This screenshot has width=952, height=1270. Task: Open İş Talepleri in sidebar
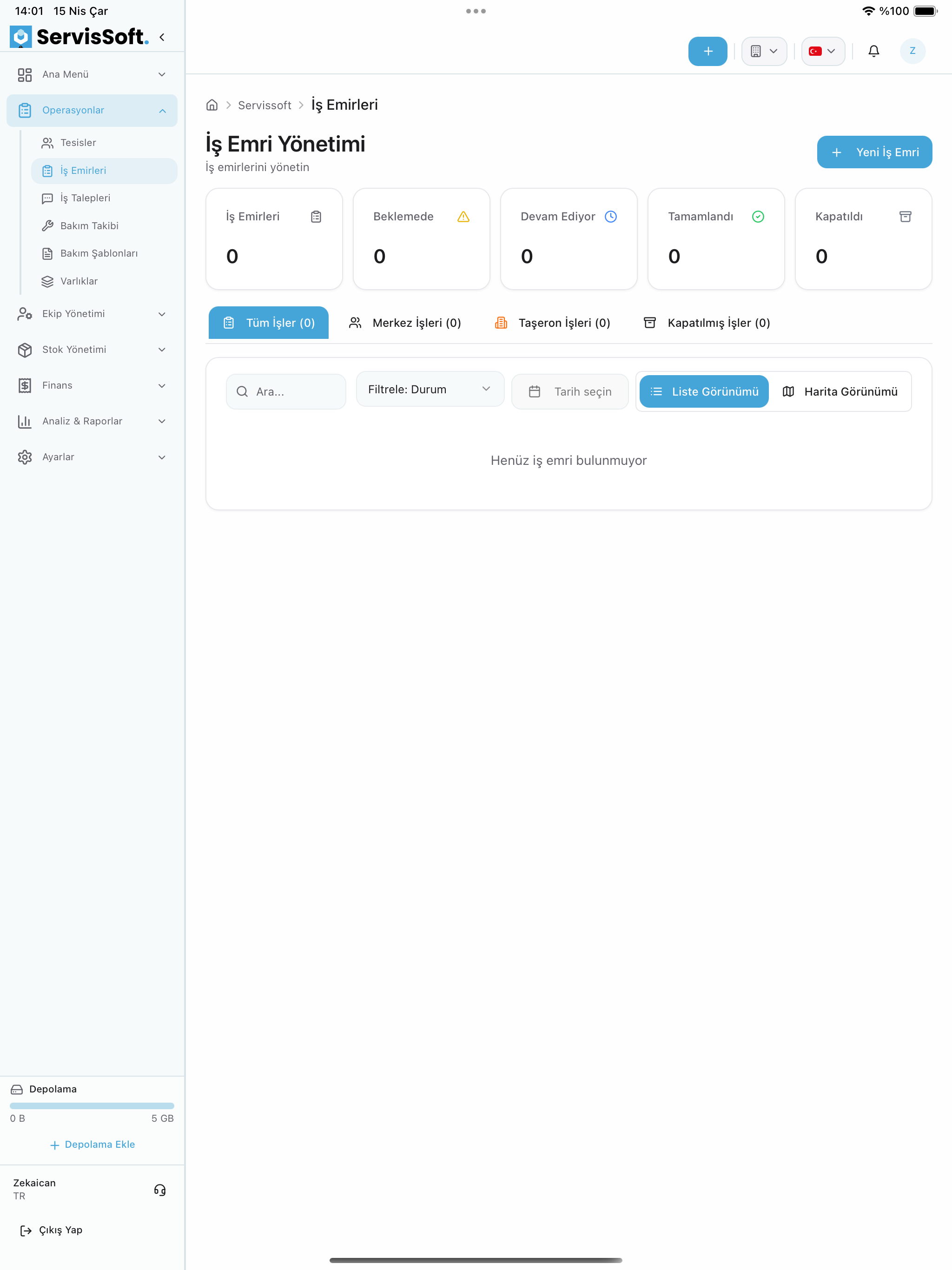pyautogui.click(x=104, y=198)
